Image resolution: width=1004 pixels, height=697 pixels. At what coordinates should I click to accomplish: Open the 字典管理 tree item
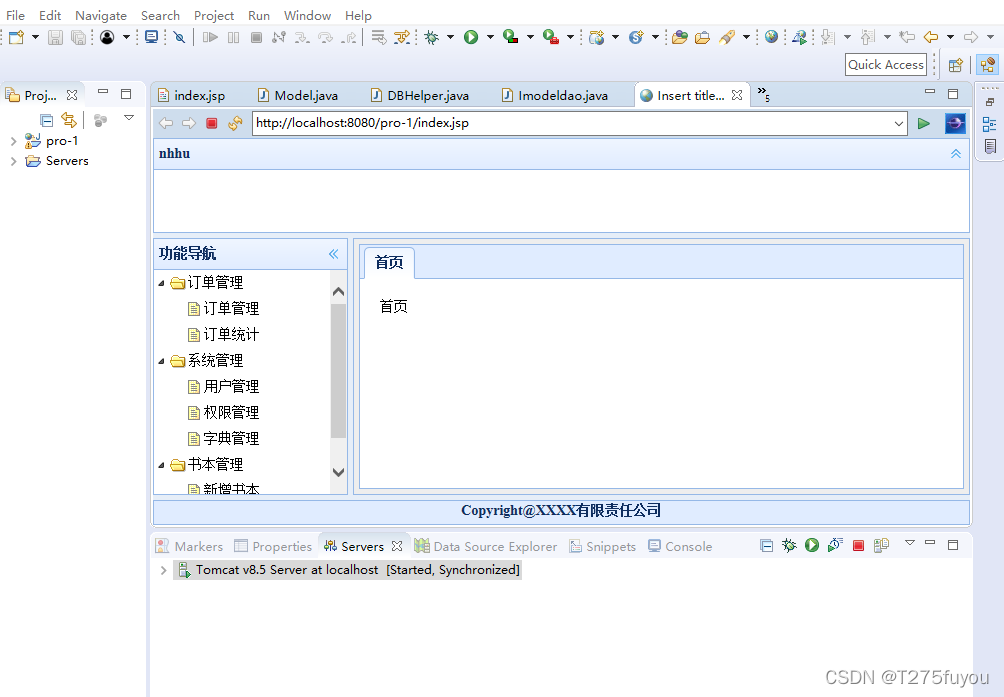click(x=223, y=439)
